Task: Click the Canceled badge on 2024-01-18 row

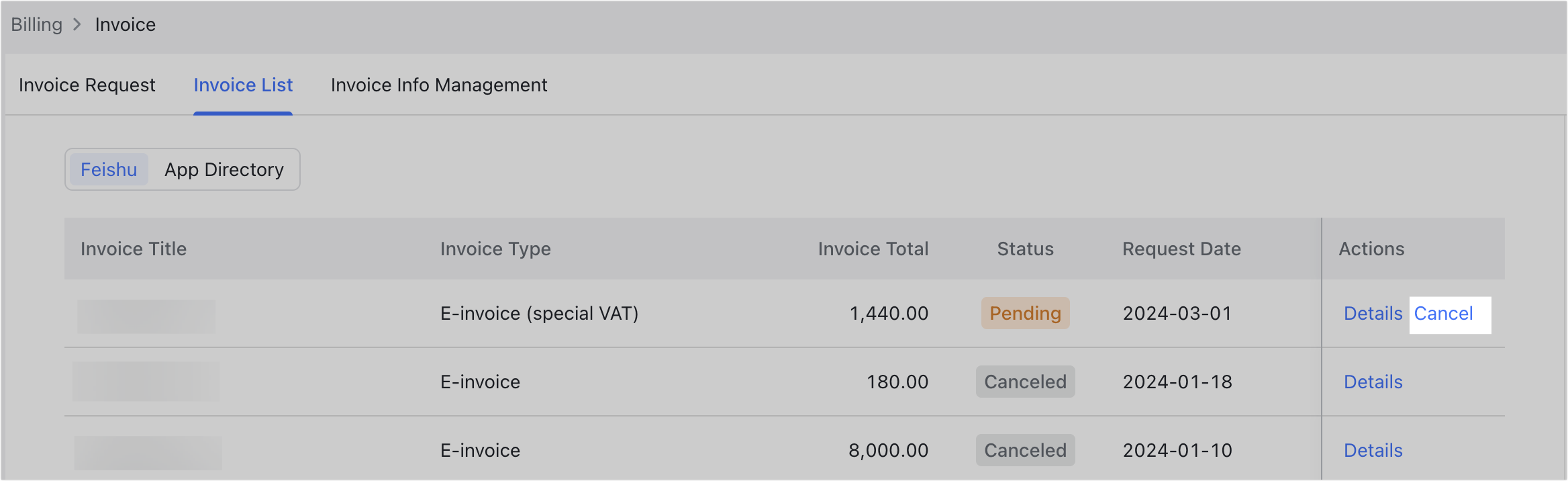Action: pyautogui.click(x=1025, y=382)
